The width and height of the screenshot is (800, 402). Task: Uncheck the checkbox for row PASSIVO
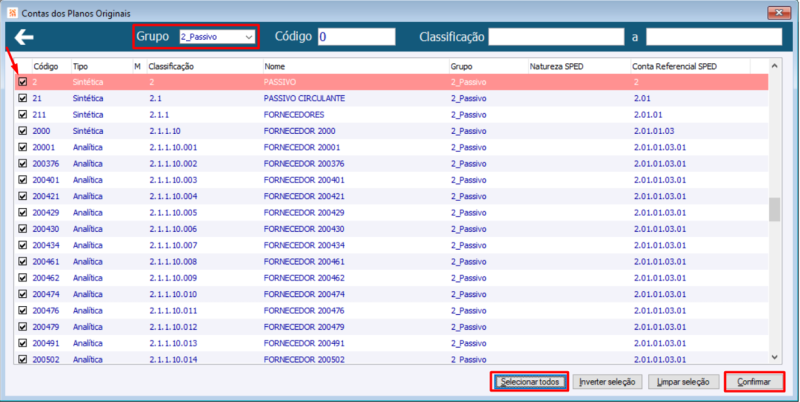(22, 82)
